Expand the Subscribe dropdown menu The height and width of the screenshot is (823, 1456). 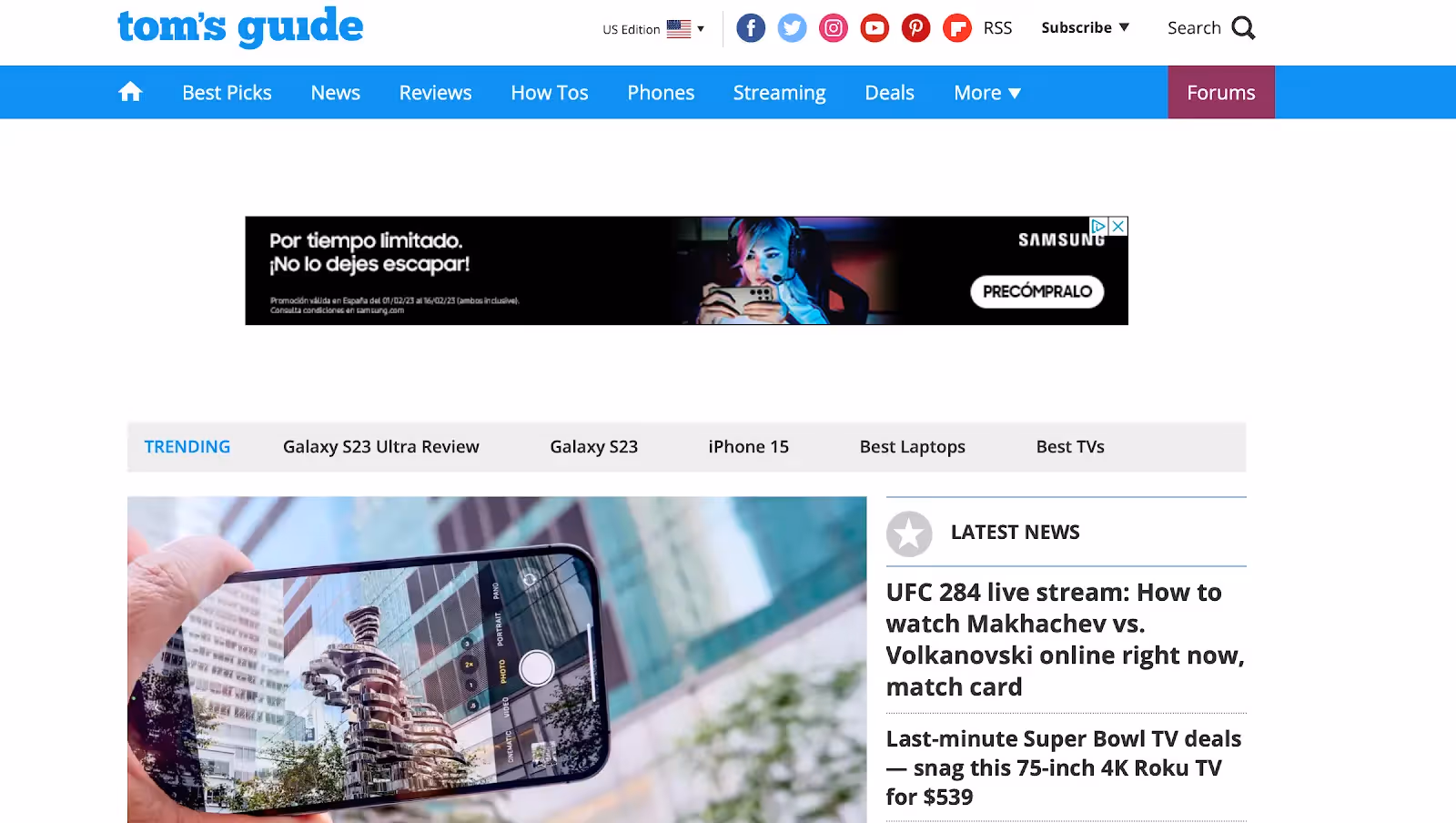pos(1086,27)
